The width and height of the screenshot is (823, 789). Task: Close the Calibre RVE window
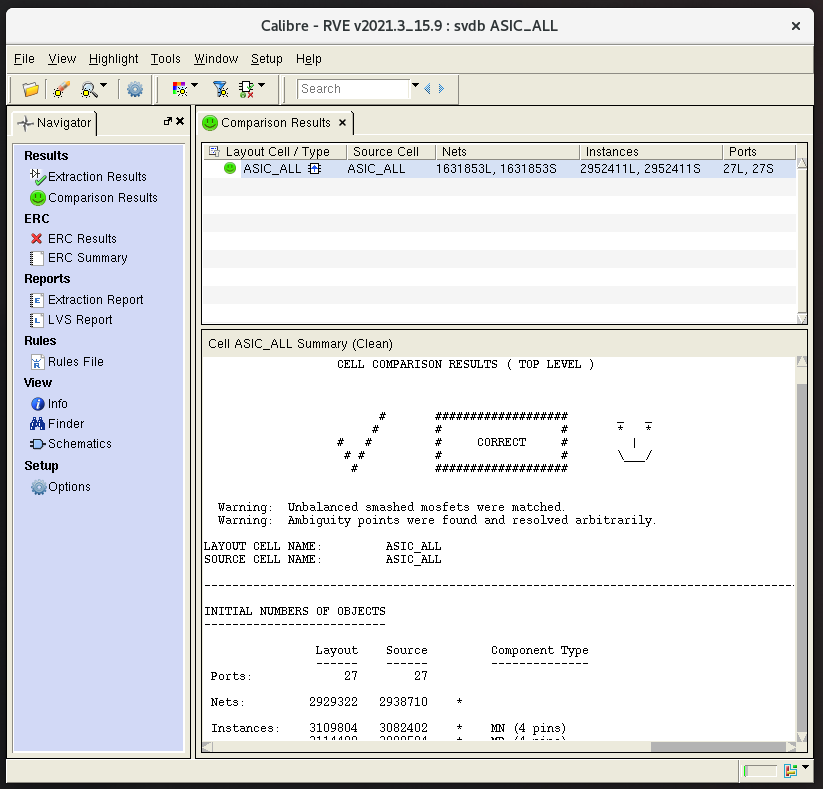pyautogui.click(x=796, y=26)
